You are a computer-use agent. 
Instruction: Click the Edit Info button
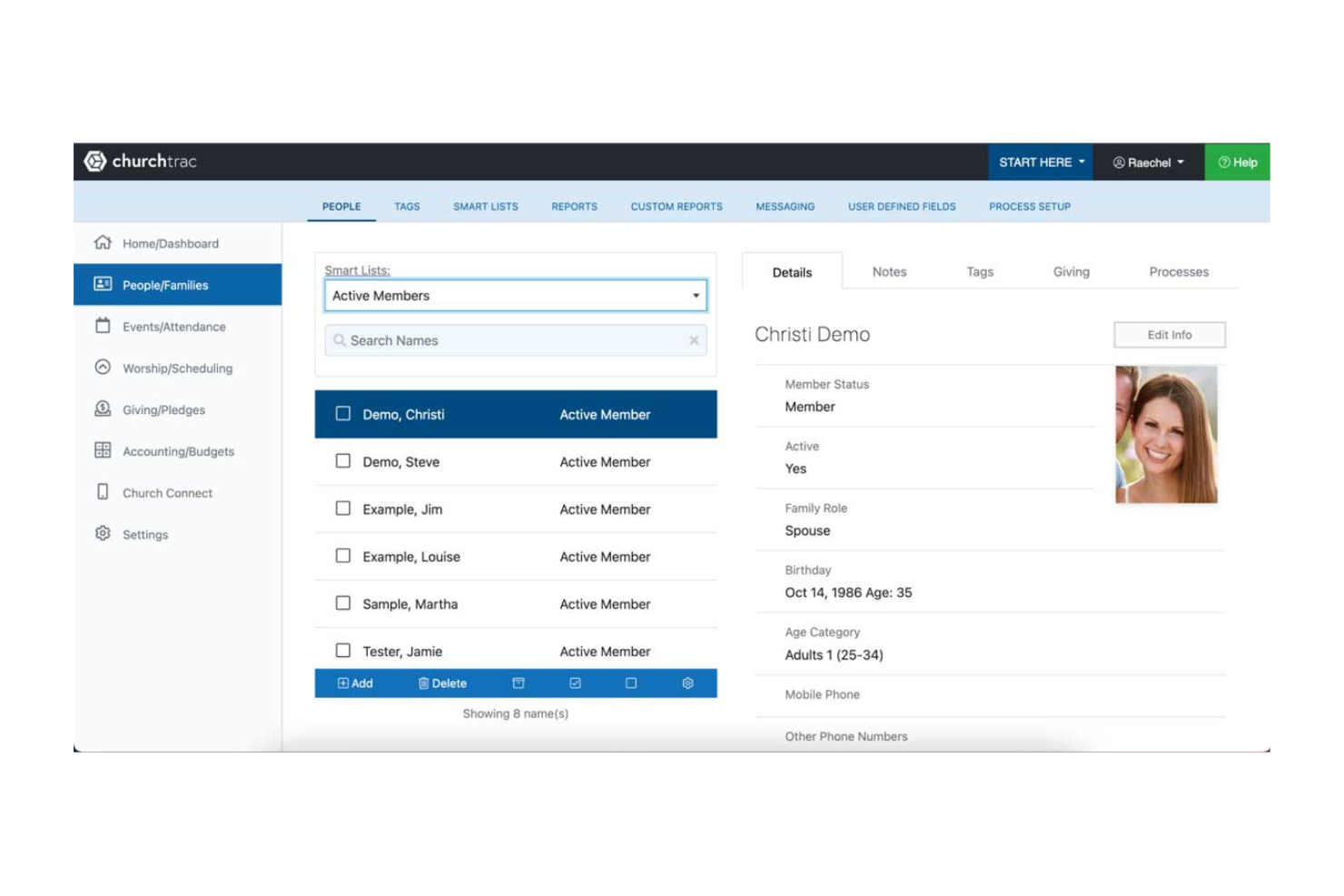[1169, 334]
